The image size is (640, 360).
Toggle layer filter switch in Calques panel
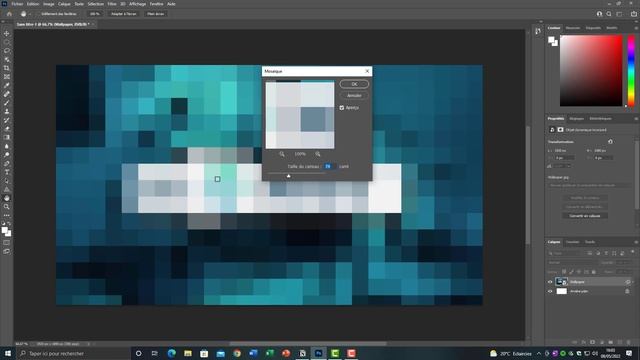[x=632, y=252]
